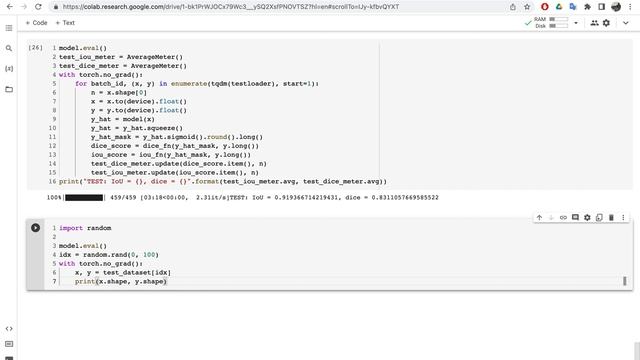
Task: Open the variables {x} inspector panel
Action: click(9, 69)
